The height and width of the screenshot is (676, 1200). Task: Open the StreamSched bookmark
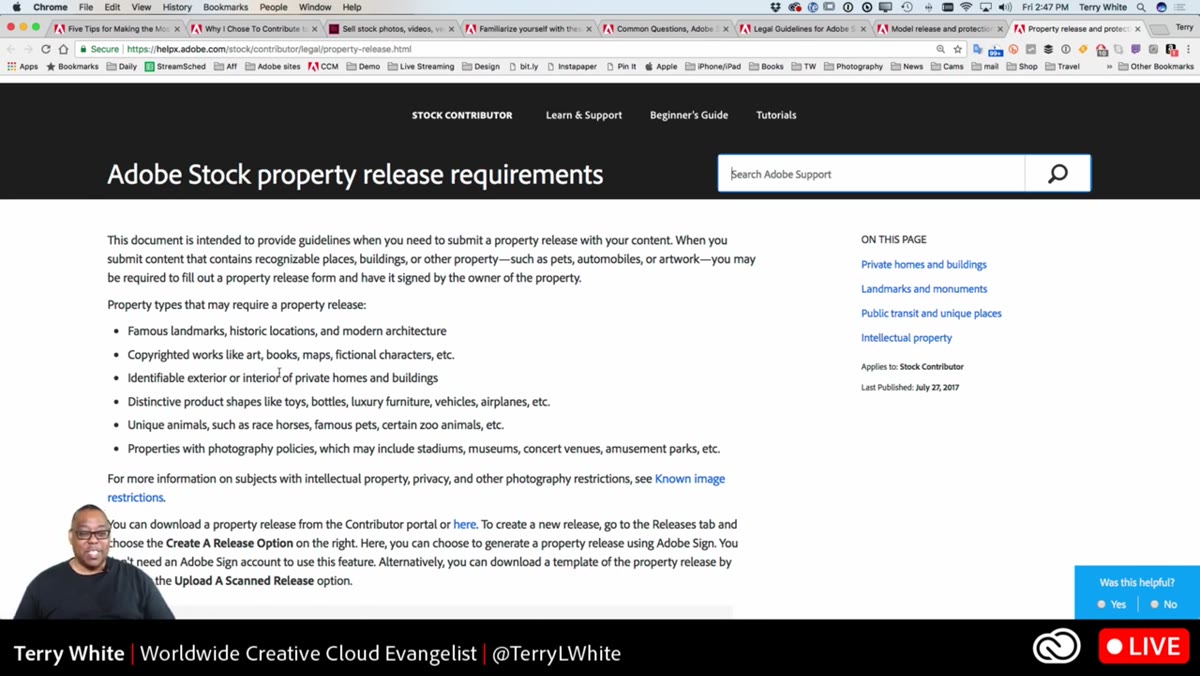click(x=175, y=67)
